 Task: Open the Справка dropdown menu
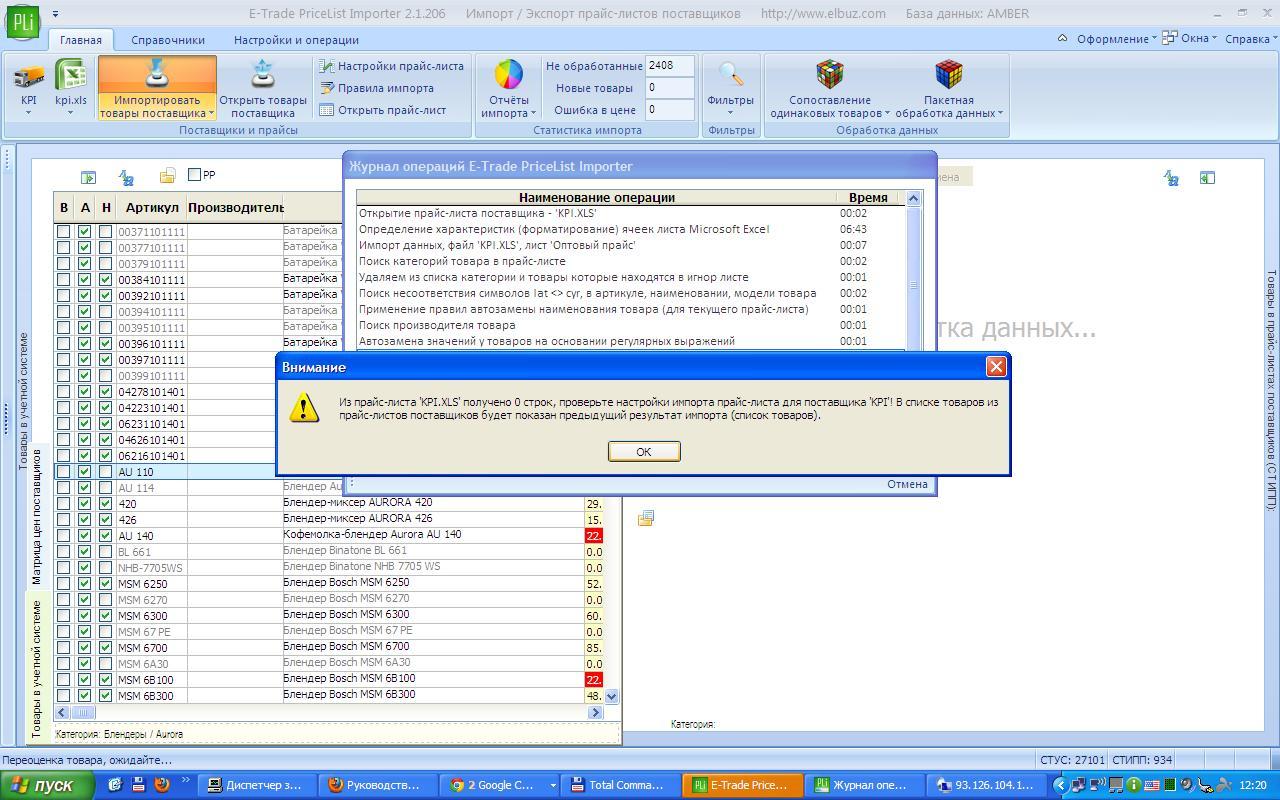tap(1251, 39)
